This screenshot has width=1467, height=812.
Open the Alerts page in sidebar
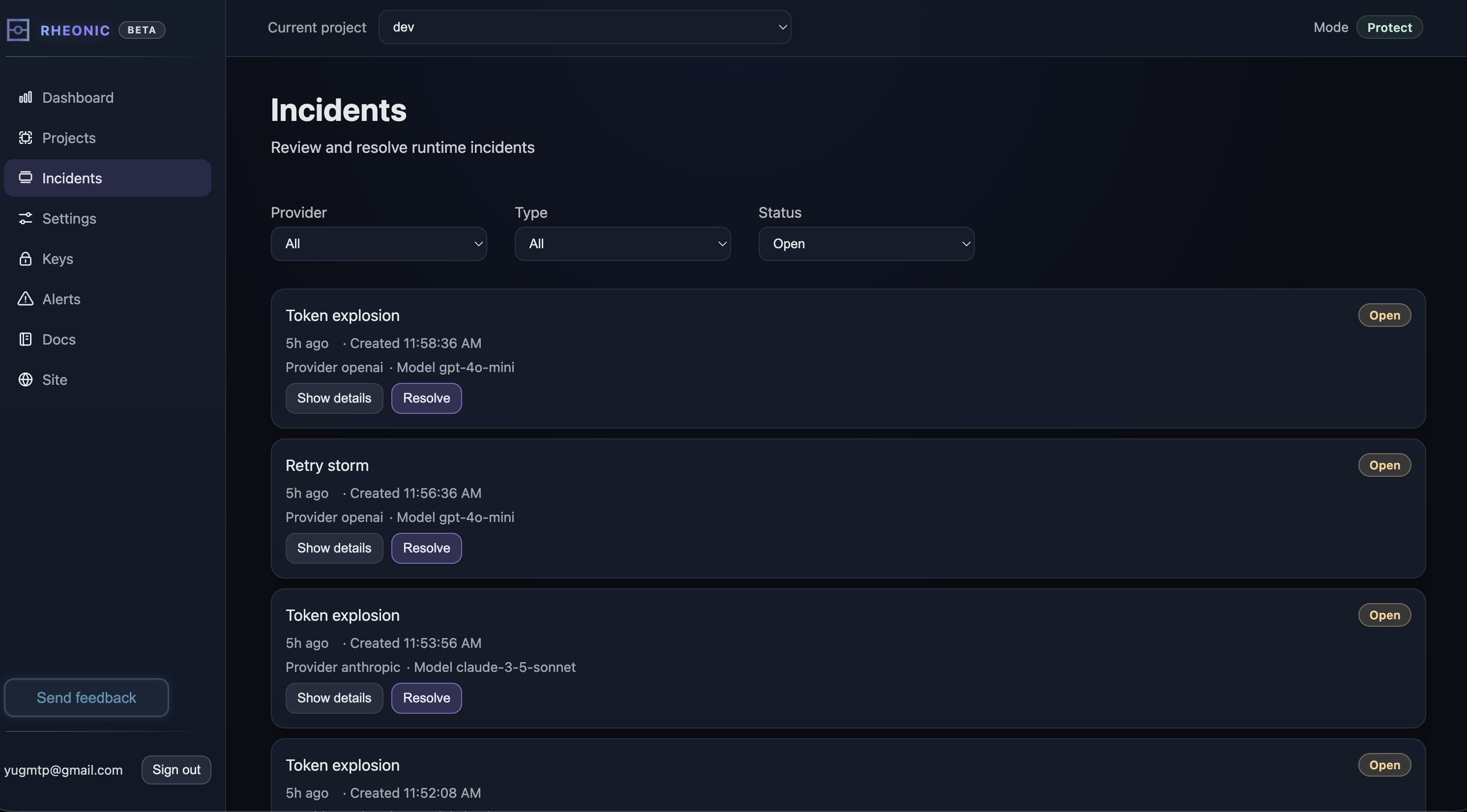[x=61, y=299]
